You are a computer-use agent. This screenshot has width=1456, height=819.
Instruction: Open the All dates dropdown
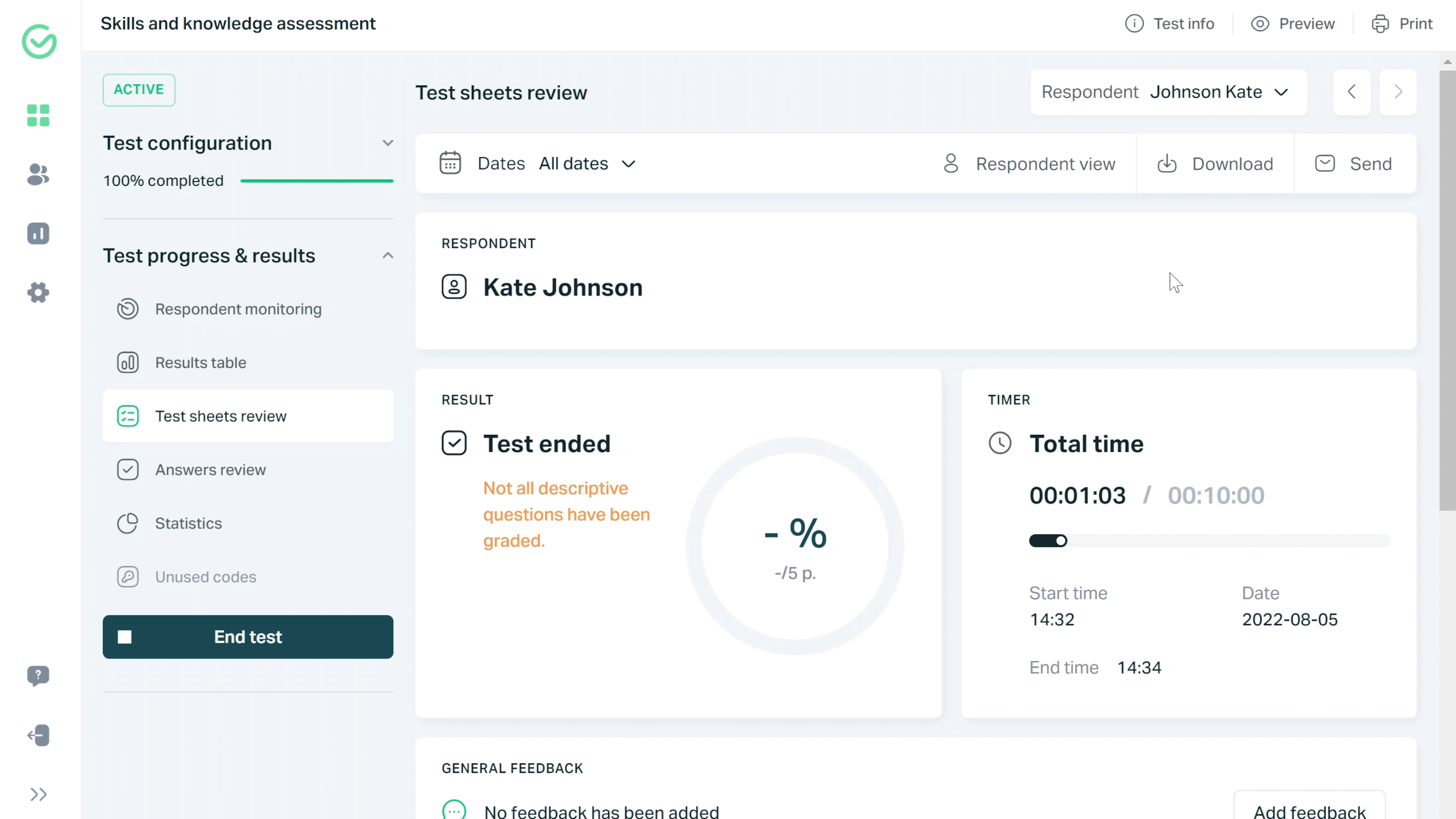(587, 163)
